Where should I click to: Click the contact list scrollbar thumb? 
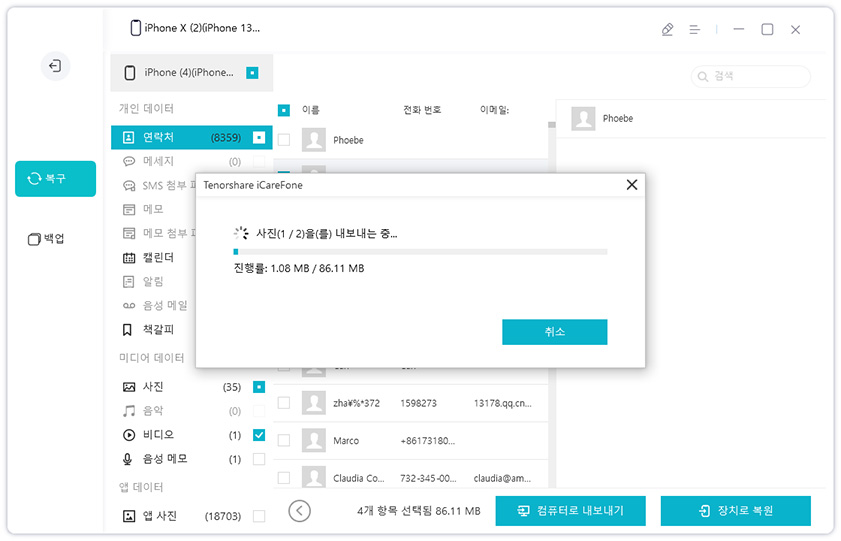551,125
